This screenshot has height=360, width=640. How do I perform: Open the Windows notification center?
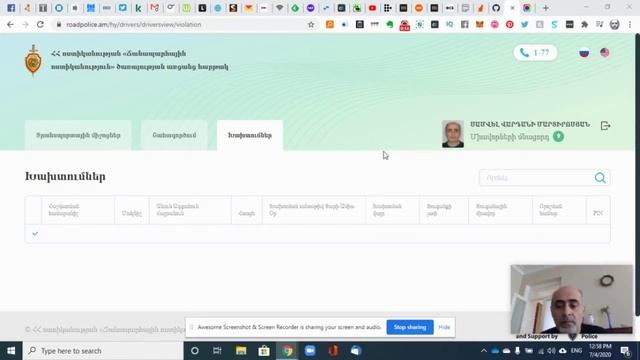[x=625, y=351]
